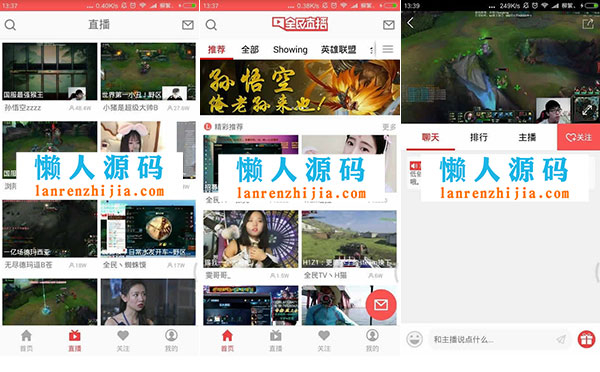
Task: Tap red 首页 home icon on home screen
Action: click(x=227, y=340)
